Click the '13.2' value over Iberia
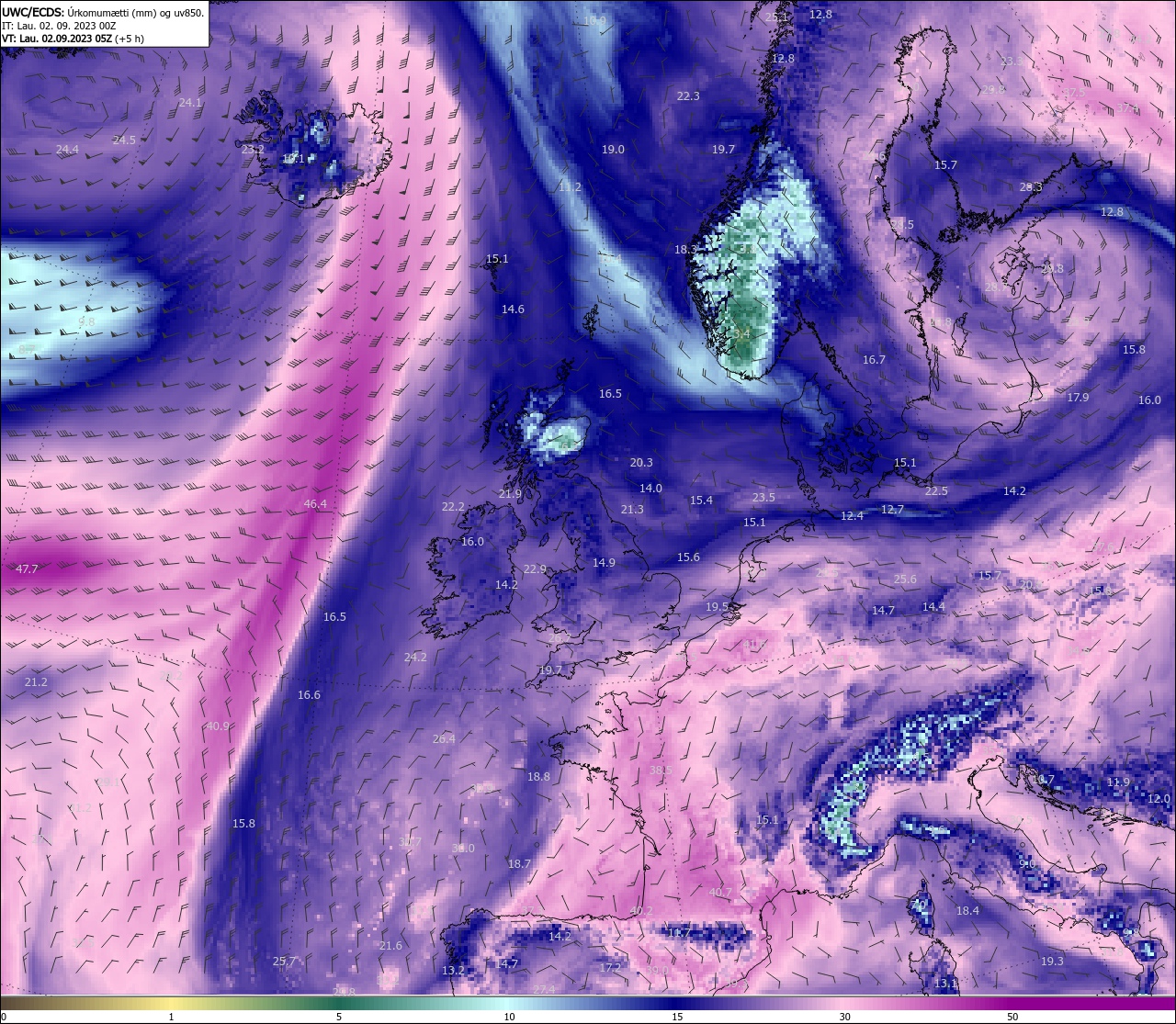 tap(453, 971)
